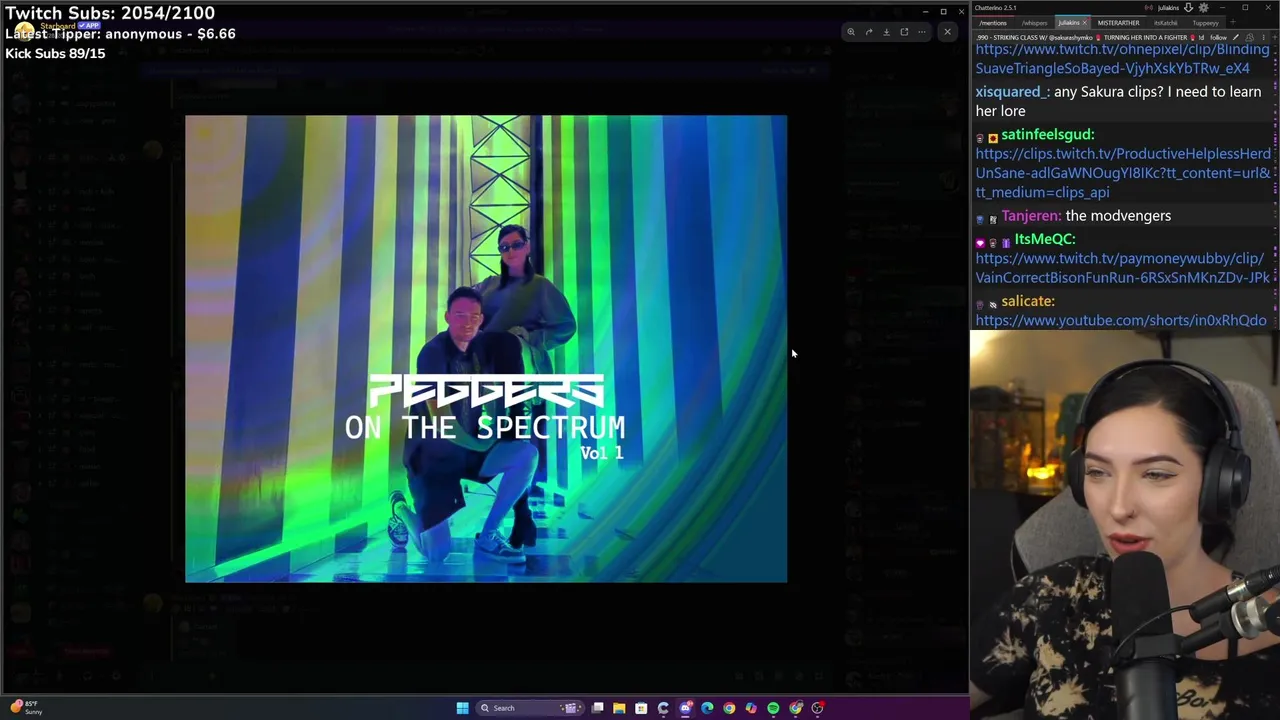
Task: Select the juliakins chat tab
Action: pos(1069,23)
